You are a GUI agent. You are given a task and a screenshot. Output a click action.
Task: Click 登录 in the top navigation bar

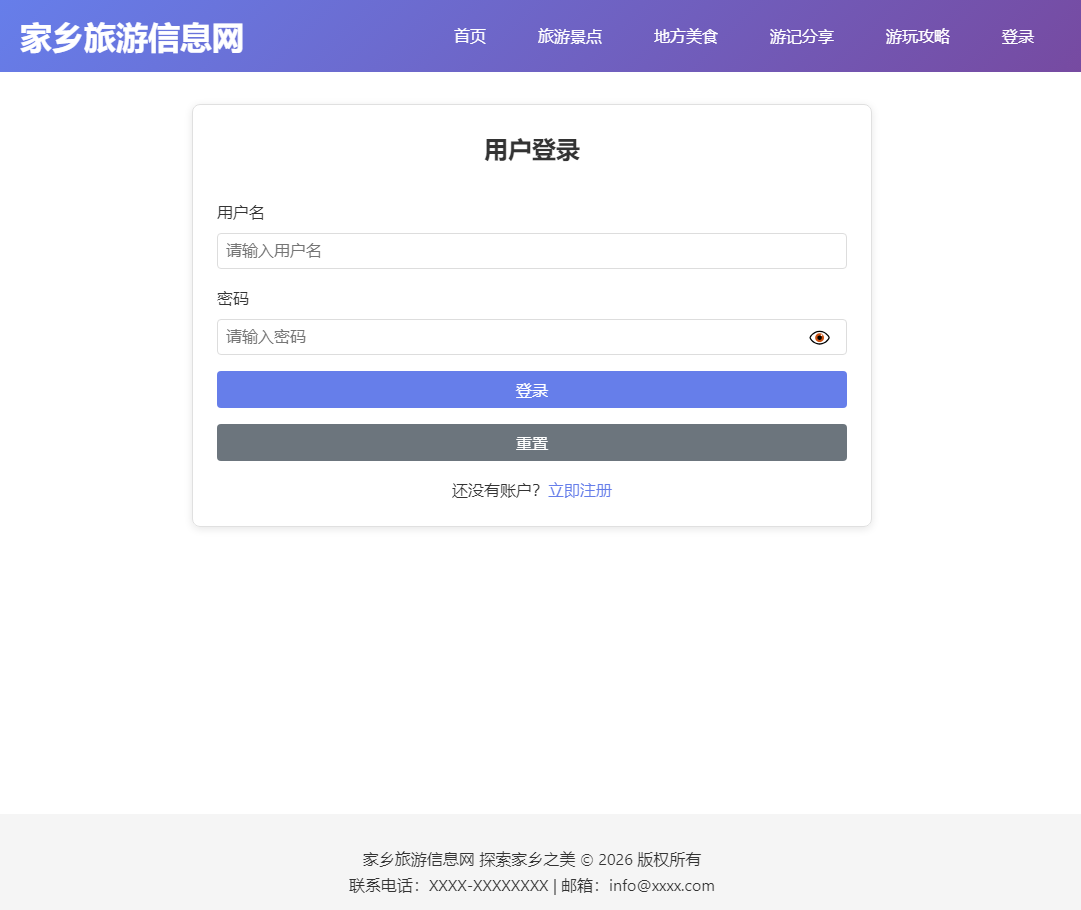point(1018,37)
